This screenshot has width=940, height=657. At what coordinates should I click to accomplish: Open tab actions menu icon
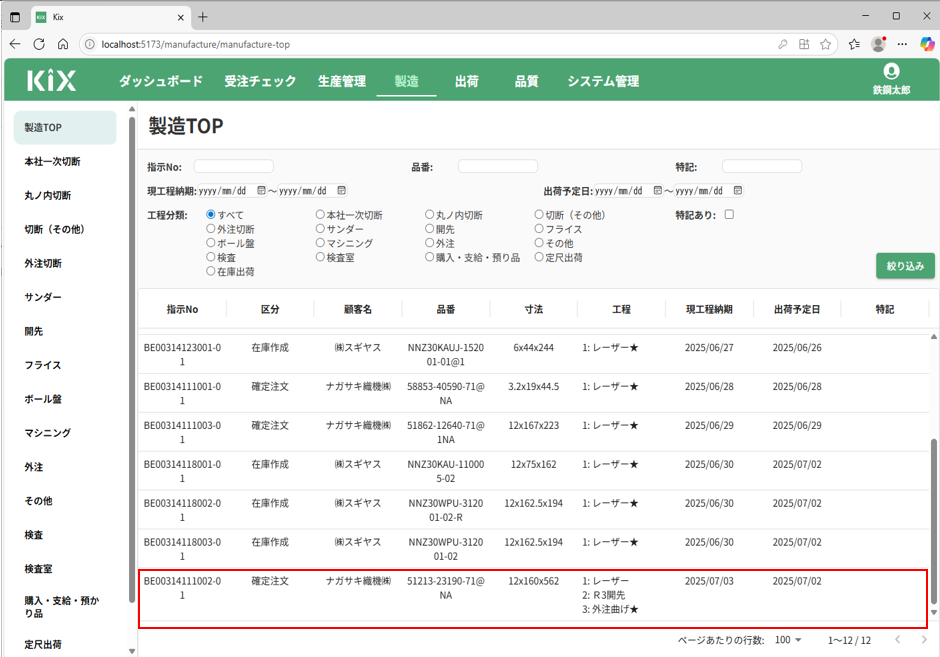tap(16, 17)
